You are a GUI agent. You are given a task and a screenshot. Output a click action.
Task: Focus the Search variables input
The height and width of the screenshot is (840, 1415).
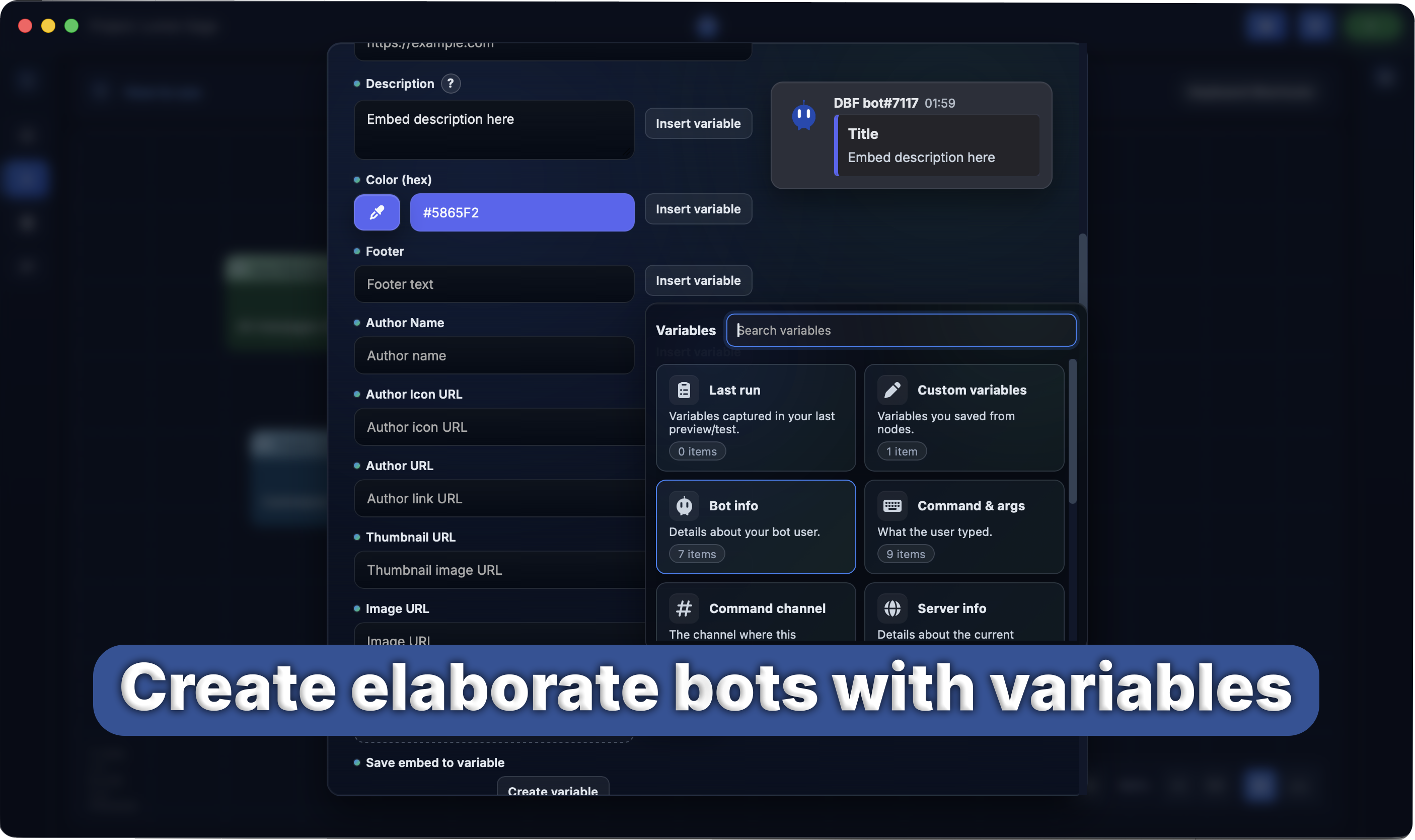901,330
